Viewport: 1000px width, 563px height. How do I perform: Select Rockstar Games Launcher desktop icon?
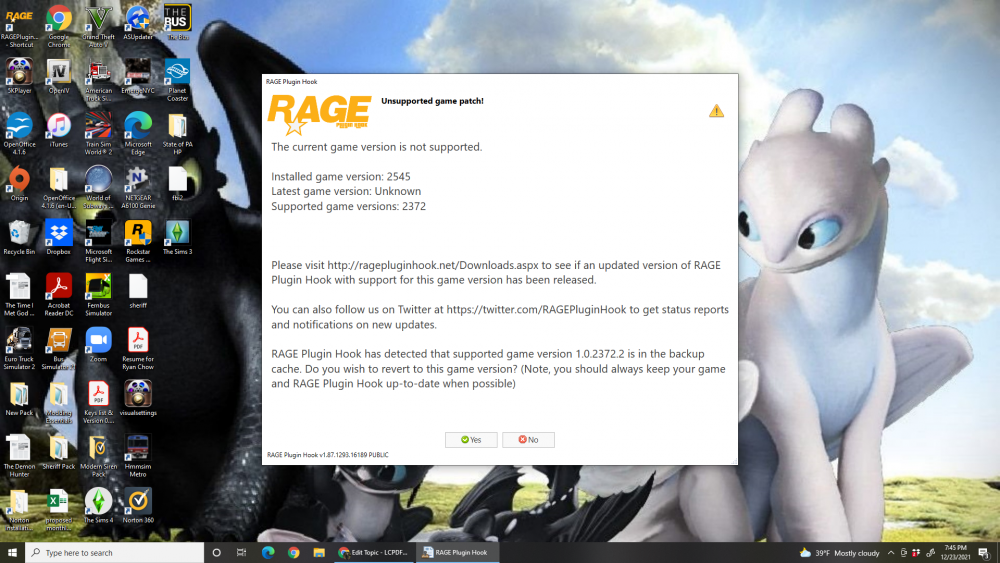tap(138, 241)
